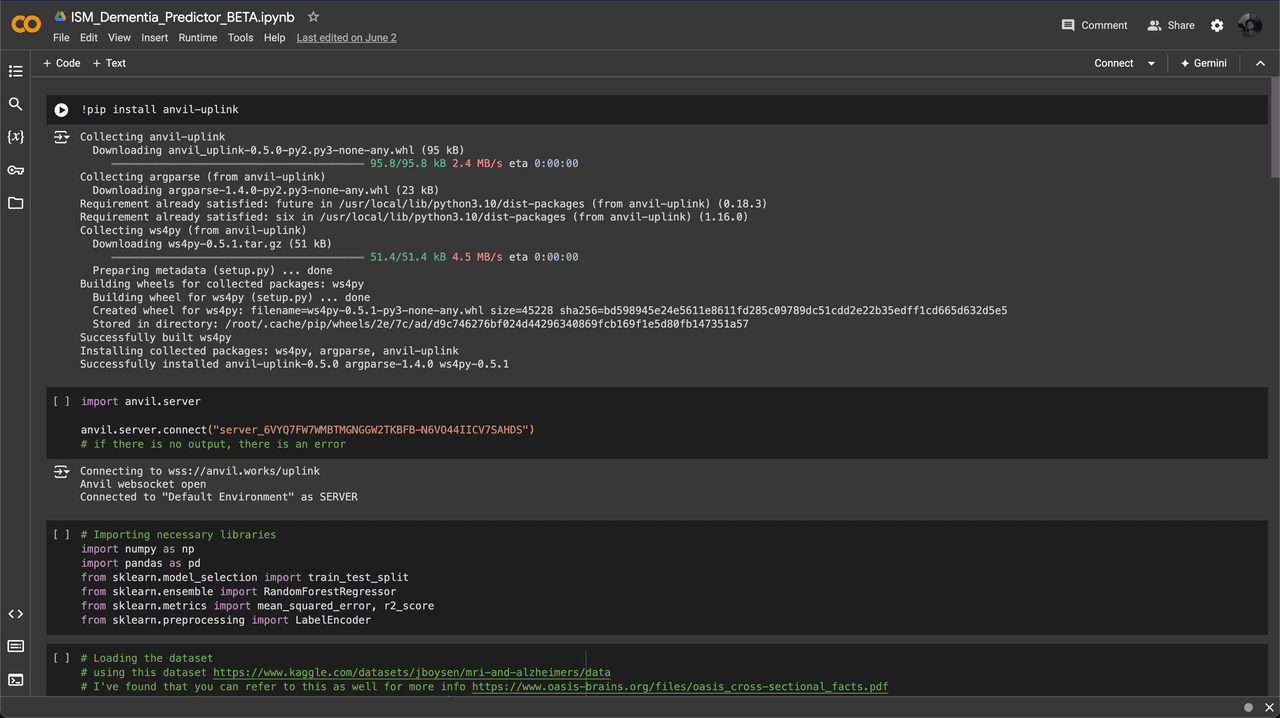
Task: Open the Table of contents sidebar icon
Action: tap(15, 71)
